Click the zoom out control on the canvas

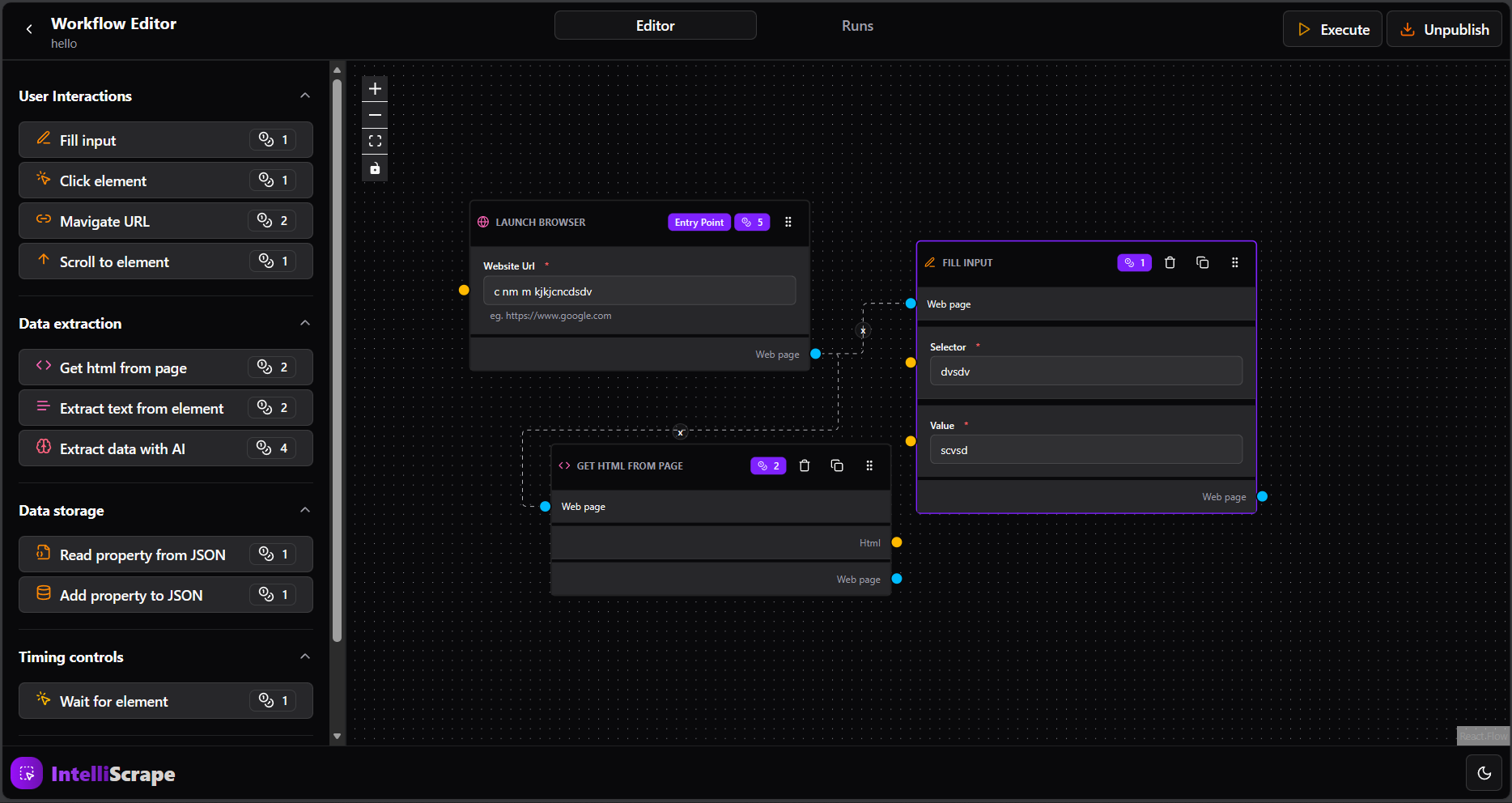pyautogui.click(x=374, y=115)
